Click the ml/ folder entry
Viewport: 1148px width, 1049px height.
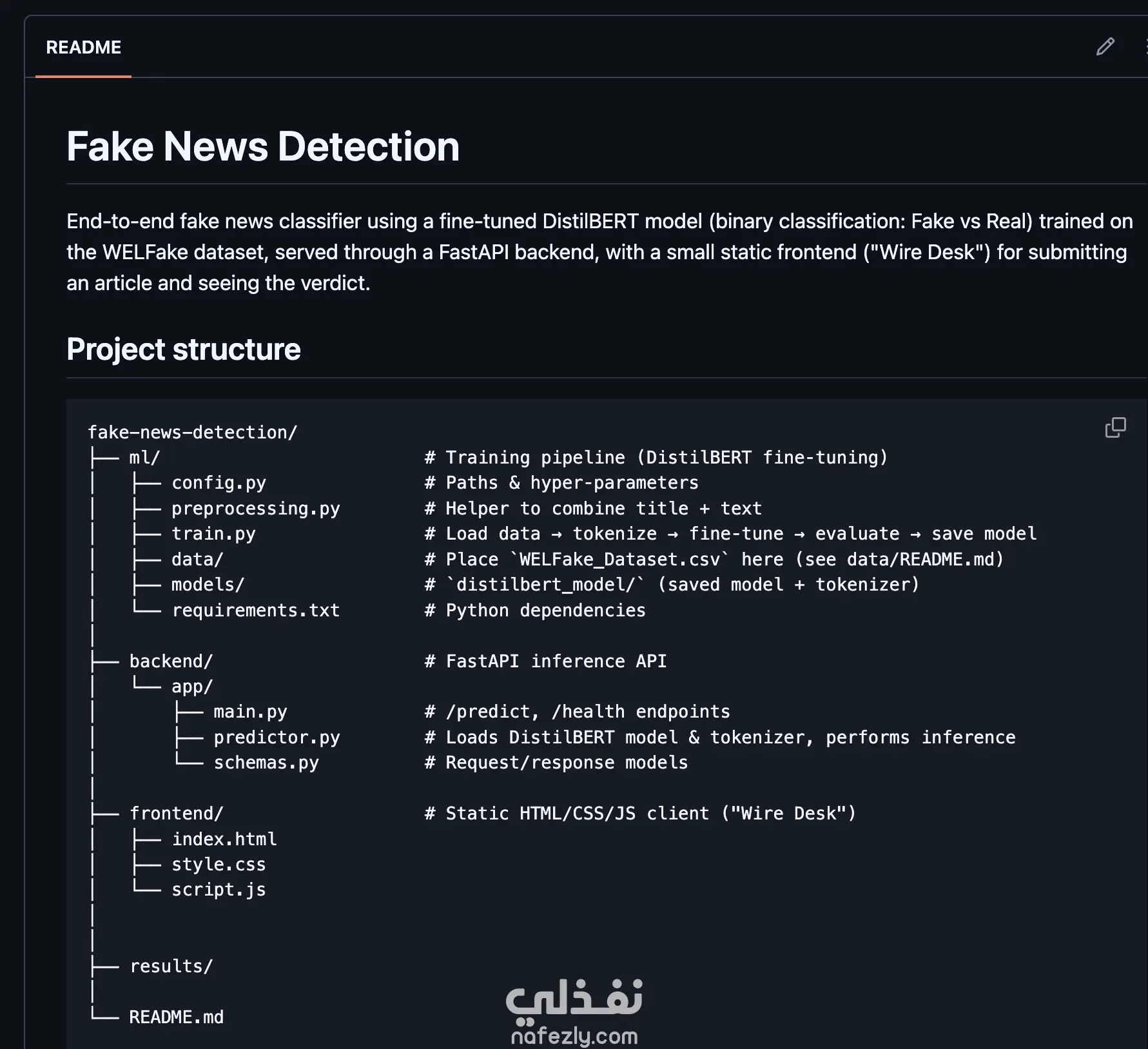click(144, 458)
